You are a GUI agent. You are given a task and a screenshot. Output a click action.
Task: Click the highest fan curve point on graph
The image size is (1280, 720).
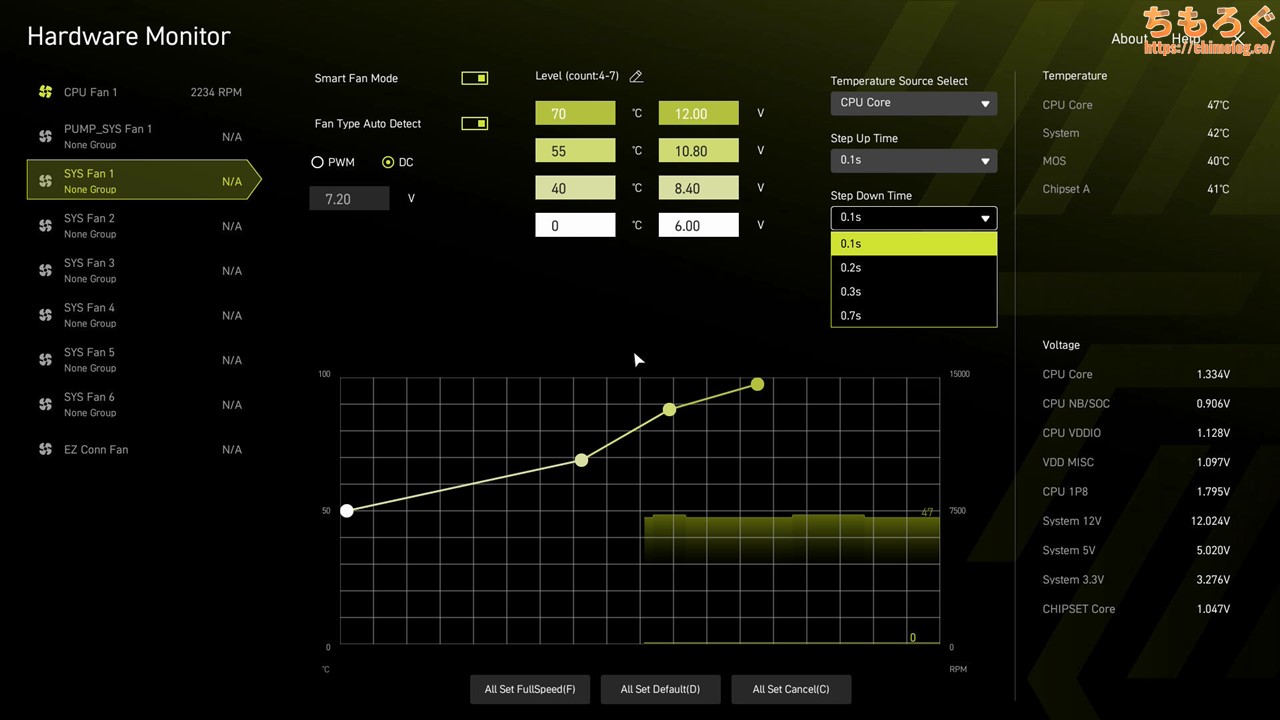[758, 384]
